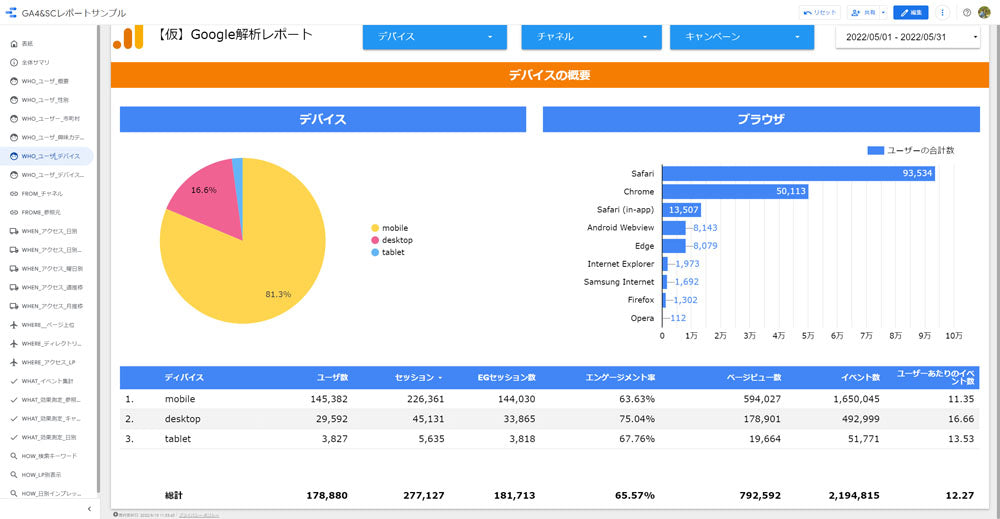Expand the チャネル filter dropdown
The image size is (1000, 519).
[x=591, y=37]
